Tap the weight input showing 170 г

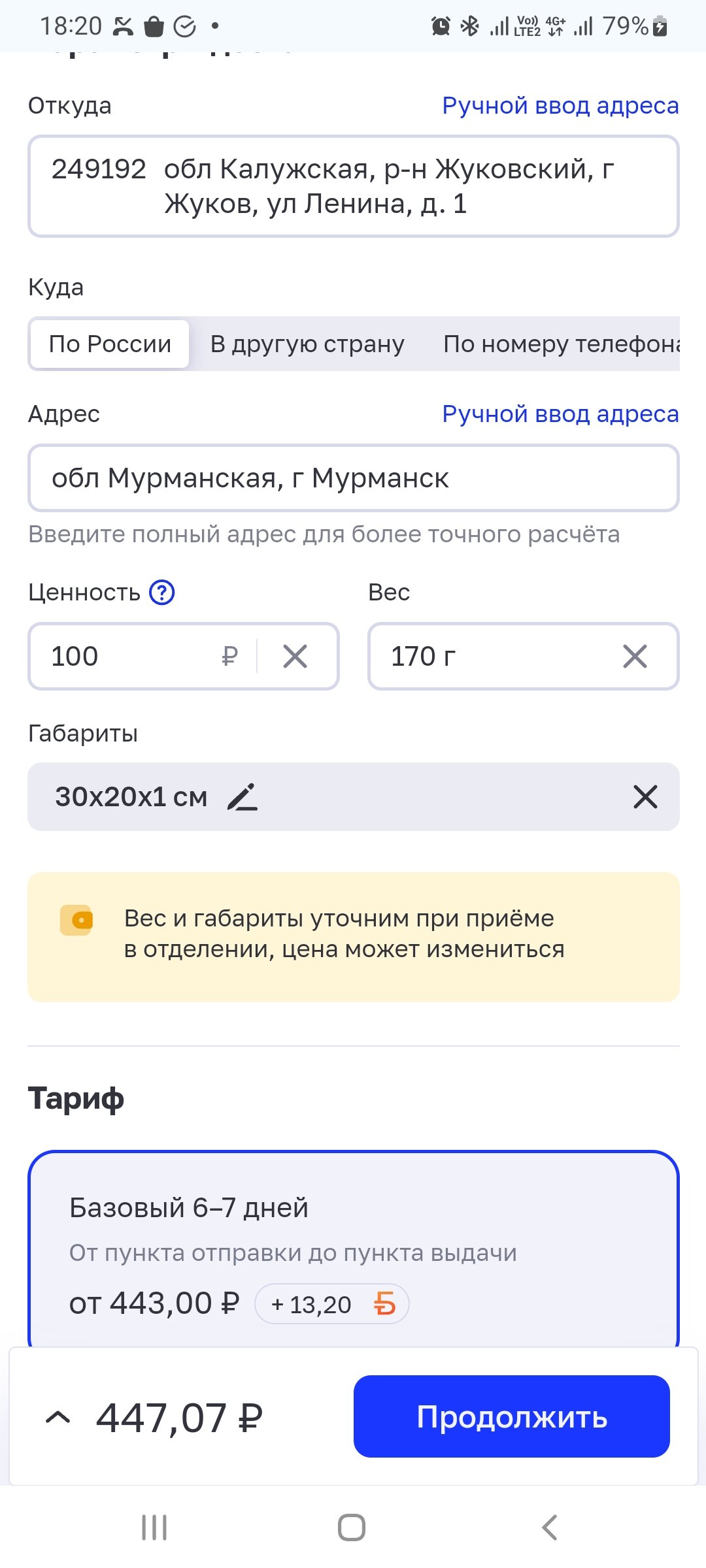click(x=497, y=656)
